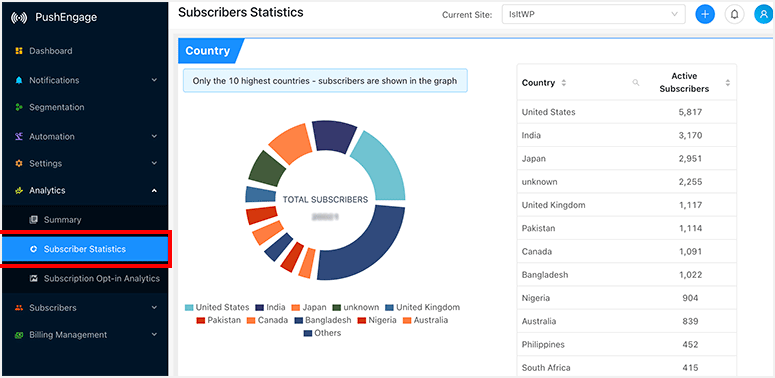
Task: Toggle Pakistan legend entry
Action: click(218, 320)
